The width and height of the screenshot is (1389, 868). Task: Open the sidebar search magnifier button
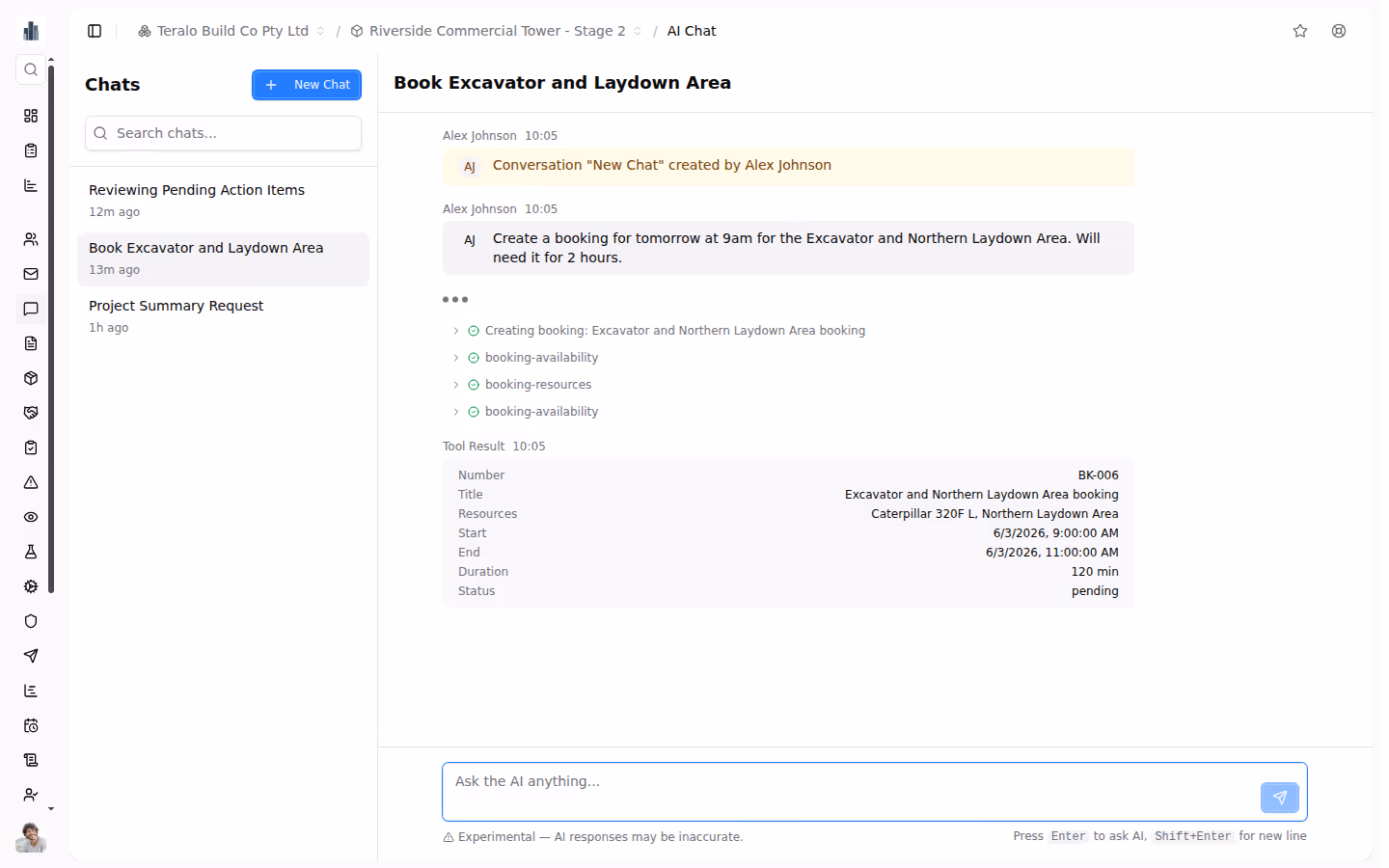click(31, 69)
